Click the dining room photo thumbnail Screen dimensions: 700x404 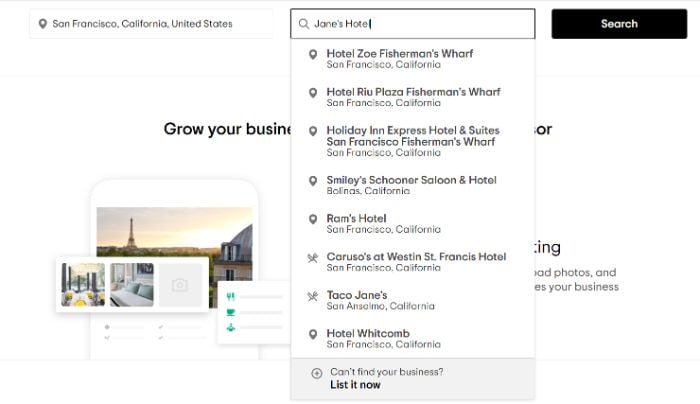click(x=83, y=285)
